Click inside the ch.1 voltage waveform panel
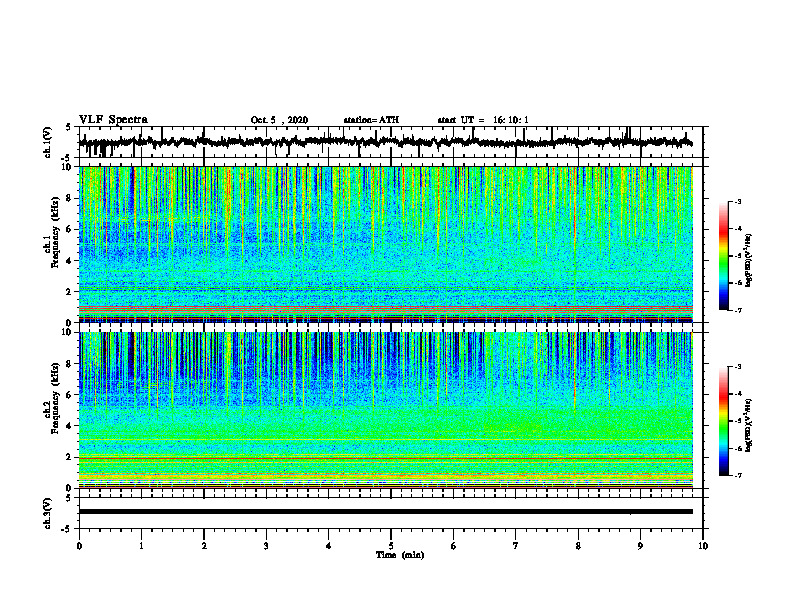792x612 pixels. pos(391,142)
